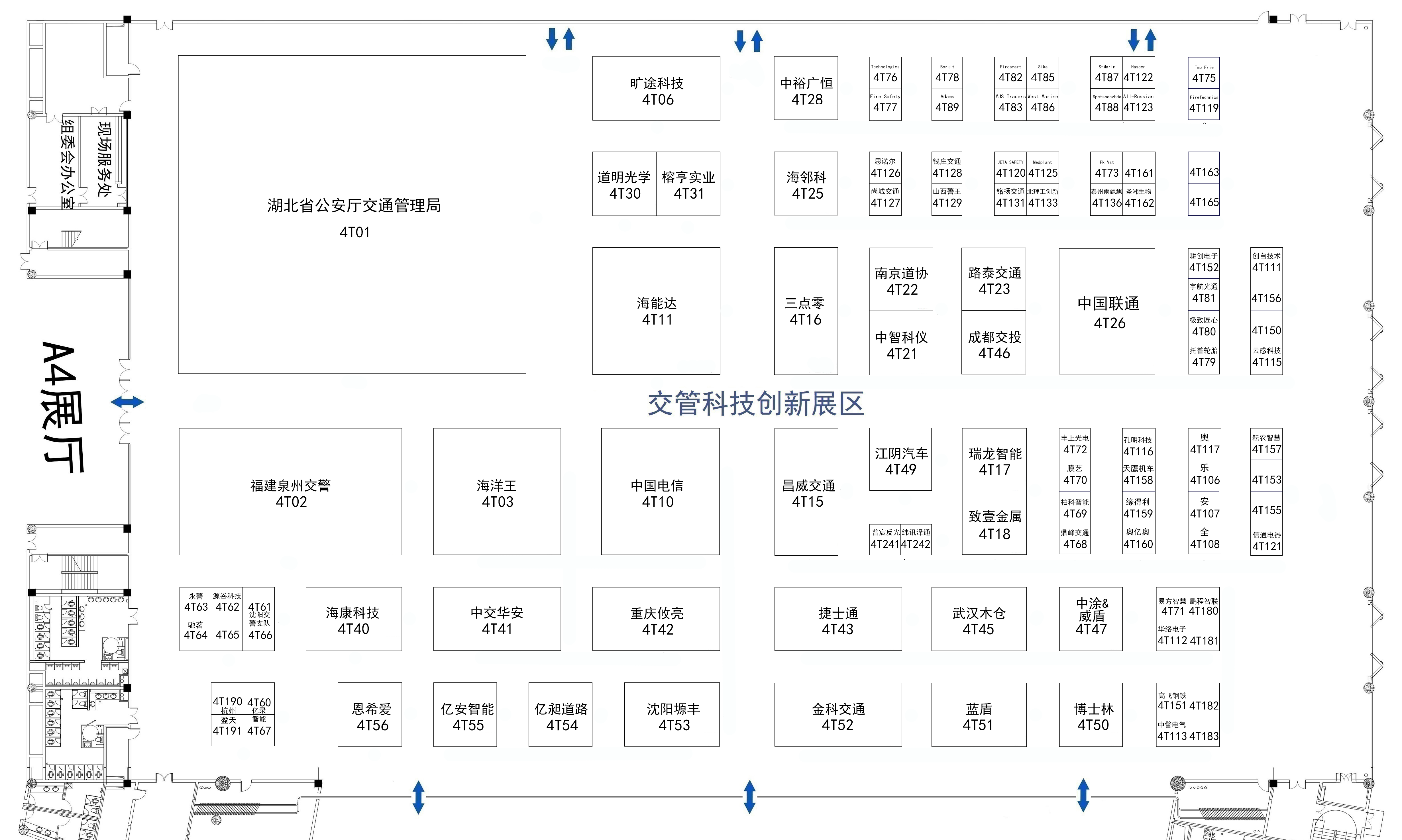Click booth 南京道协 4T22
The image size is (1402, 840).
pos(901,280)
